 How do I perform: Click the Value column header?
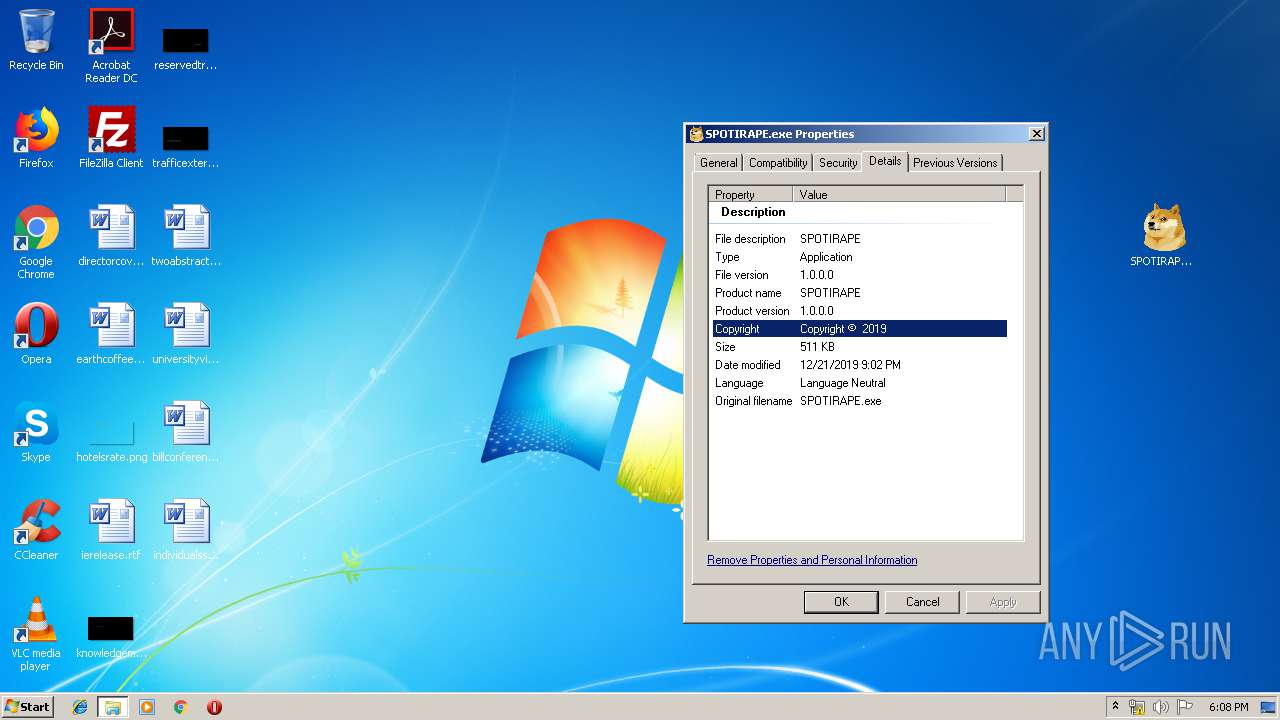[x=899, y=194]
